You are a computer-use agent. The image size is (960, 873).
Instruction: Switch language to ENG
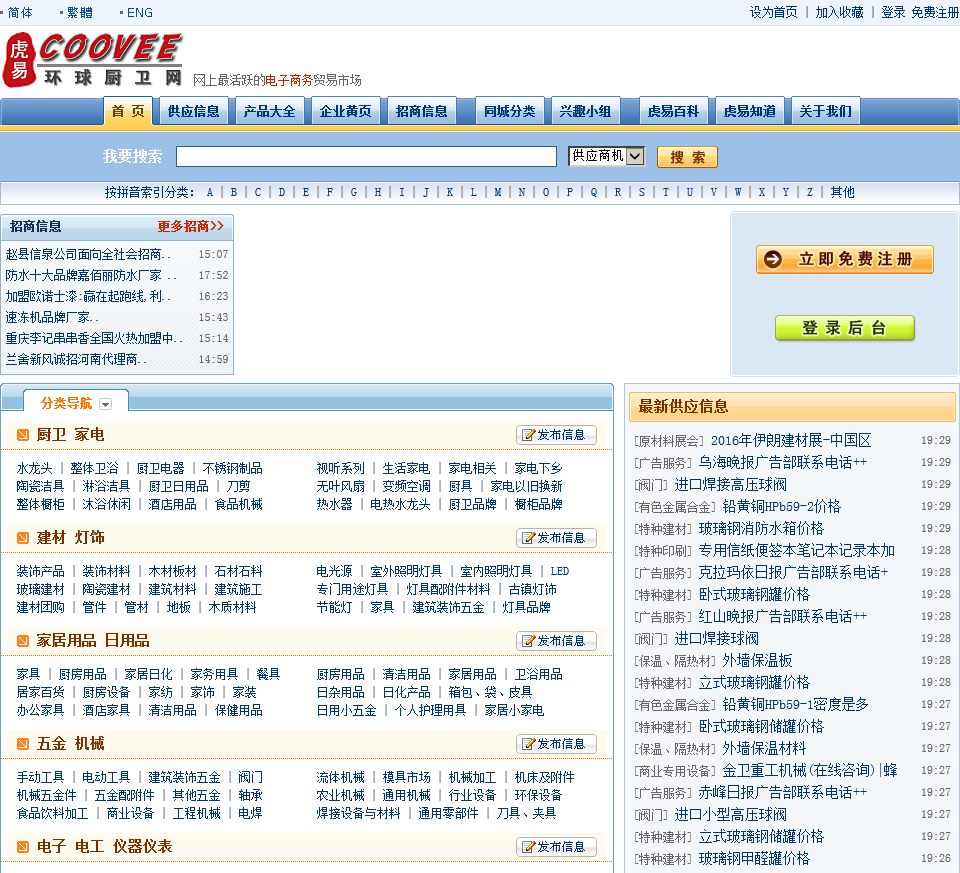click(140, 12)
